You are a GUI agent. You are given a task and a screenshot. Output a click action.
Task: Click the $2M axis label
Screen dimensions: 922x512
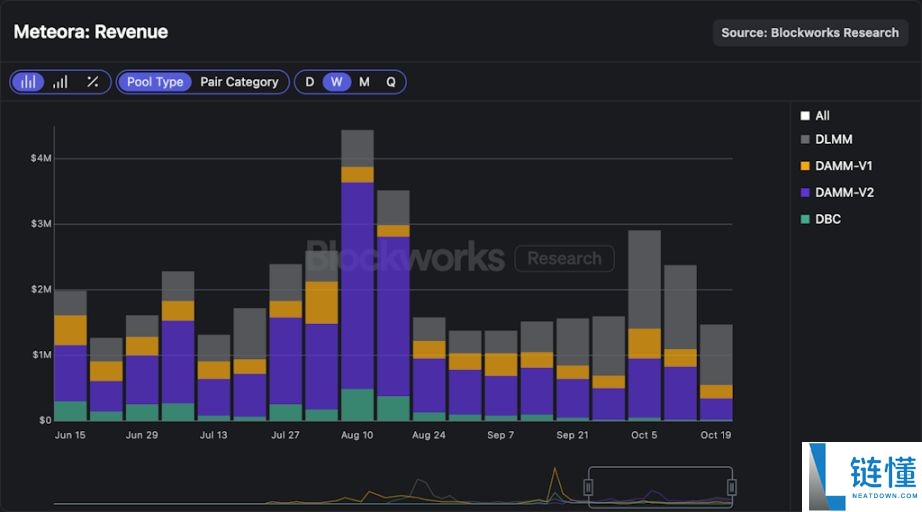click(x=41, y=289)
